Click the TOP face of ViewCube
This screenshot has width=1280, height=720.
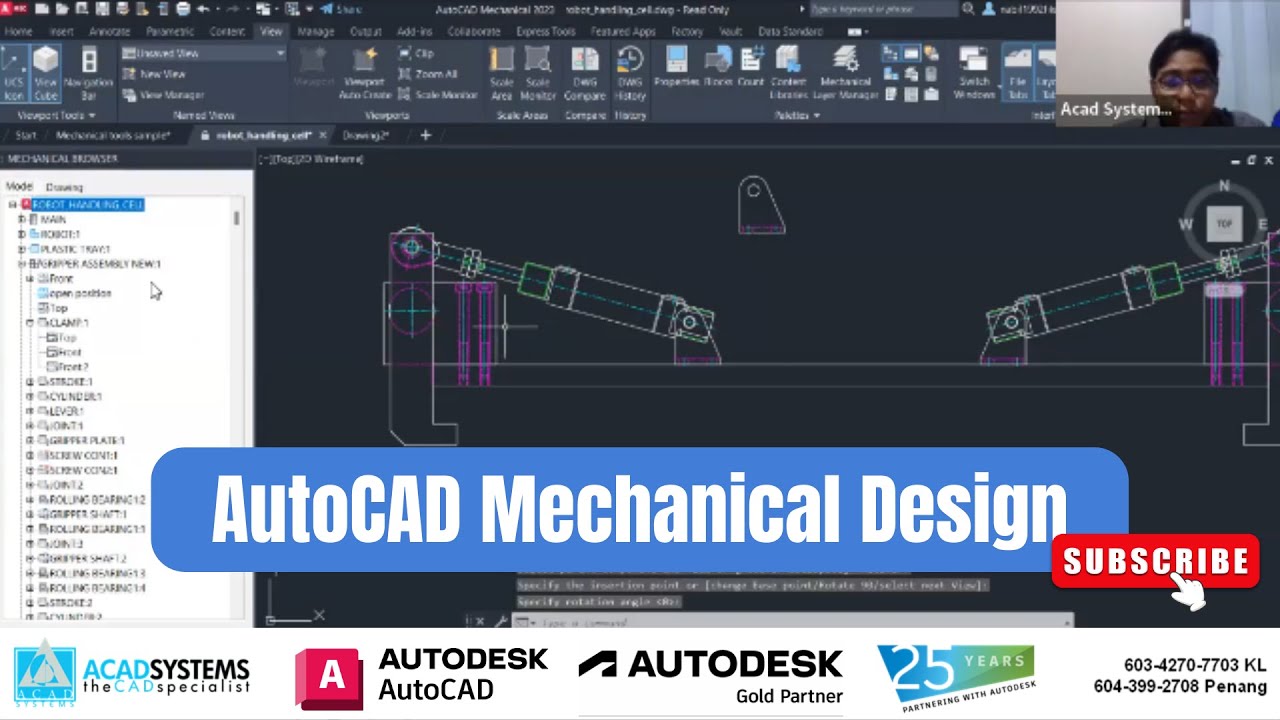(x=1224, y=224)
